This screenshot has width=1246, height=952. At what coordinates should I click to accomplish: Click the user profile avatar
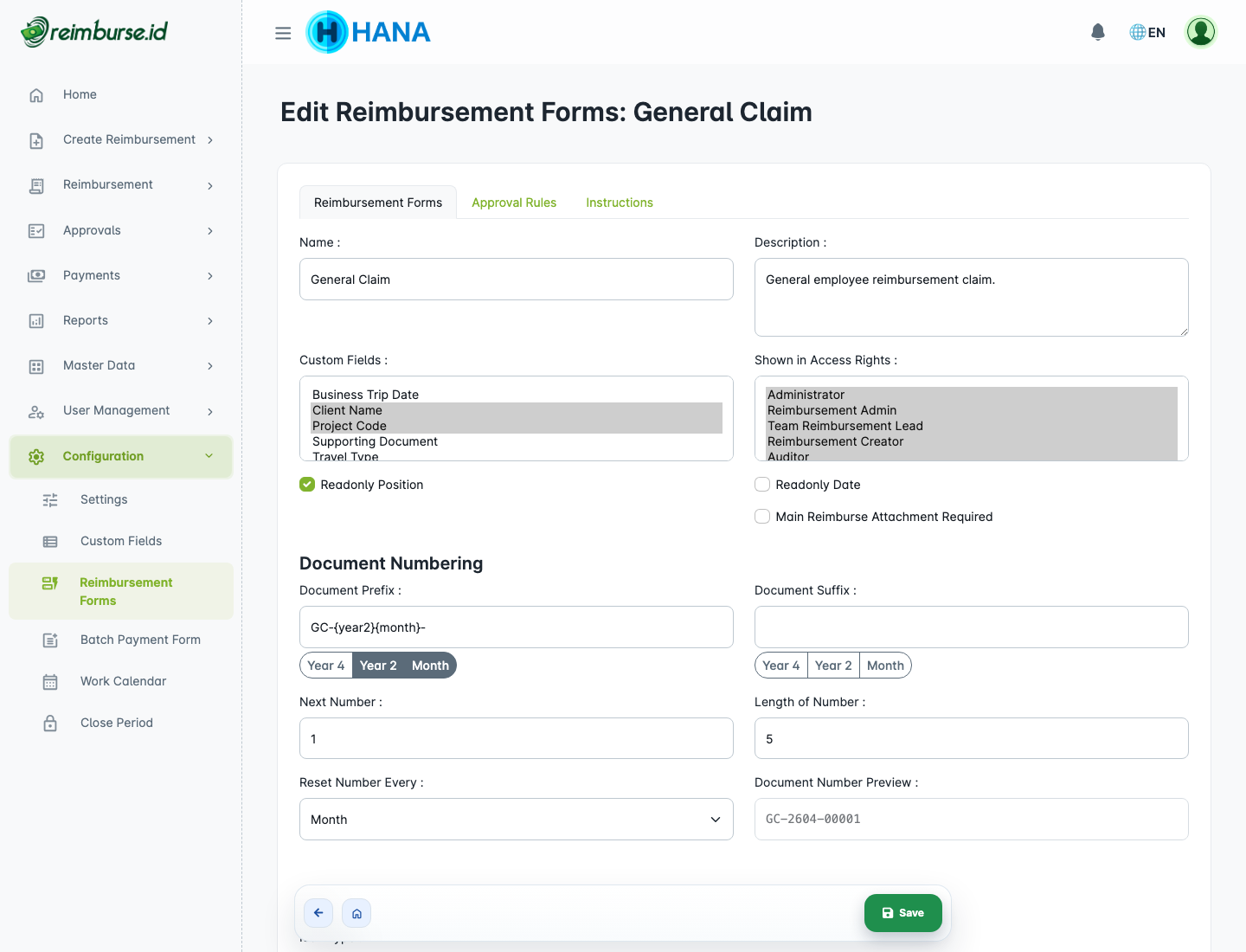(1200, 32)
